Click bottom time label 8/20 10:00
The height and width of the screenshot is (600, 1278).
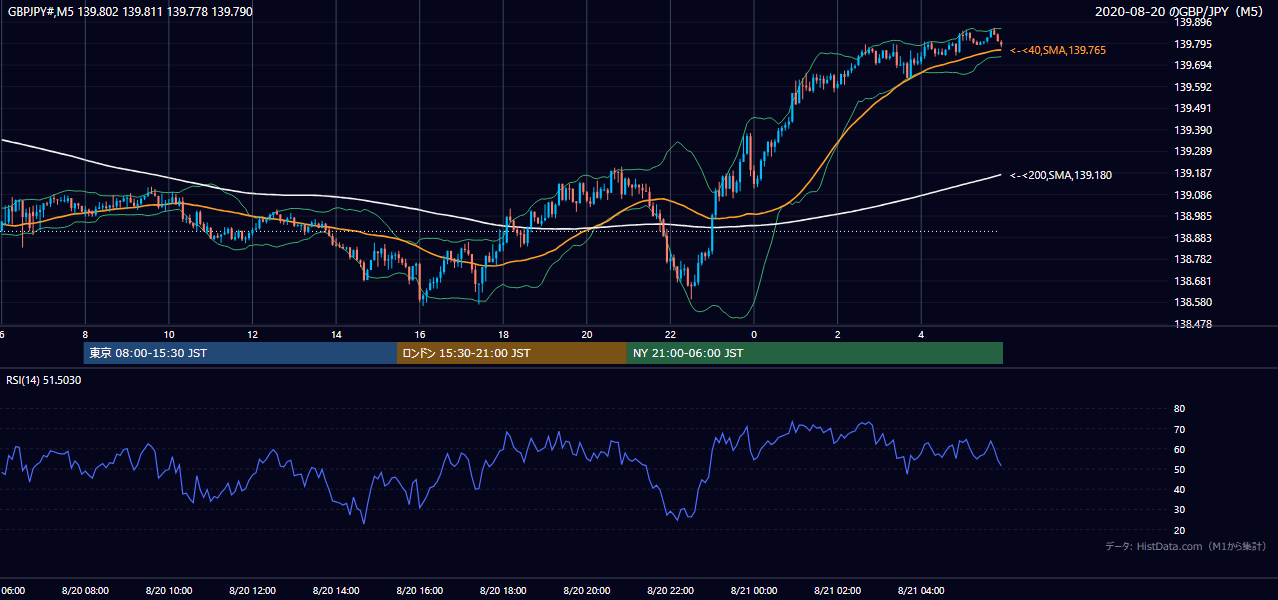coord(169,591)
